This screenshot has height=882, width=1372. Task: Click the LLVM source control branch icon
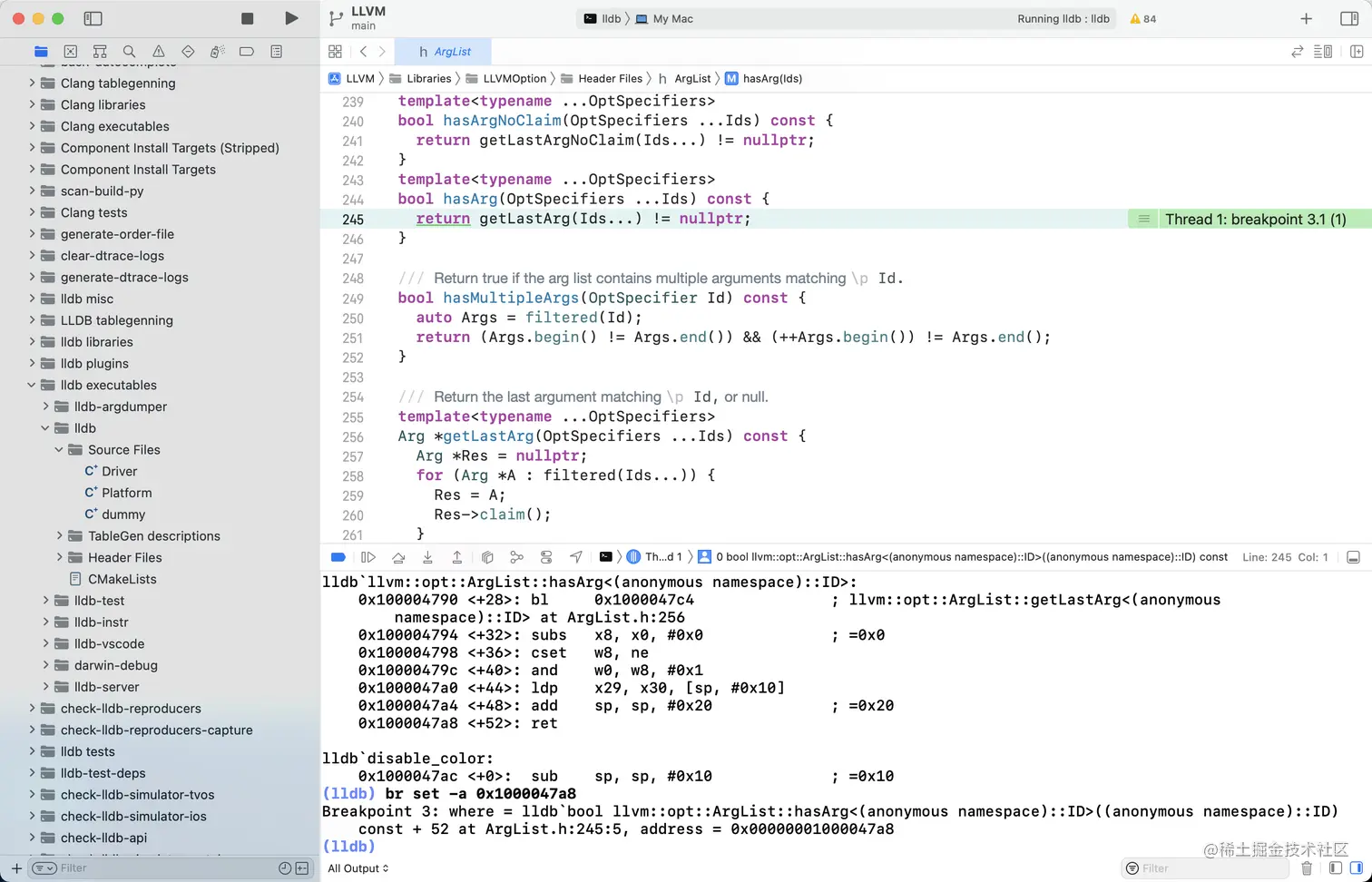336,18
